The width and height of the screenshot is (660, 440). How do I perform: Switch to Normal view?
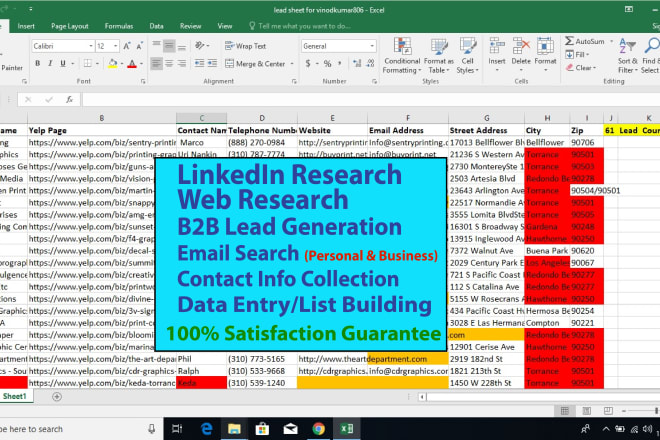[x=565, y=411]
